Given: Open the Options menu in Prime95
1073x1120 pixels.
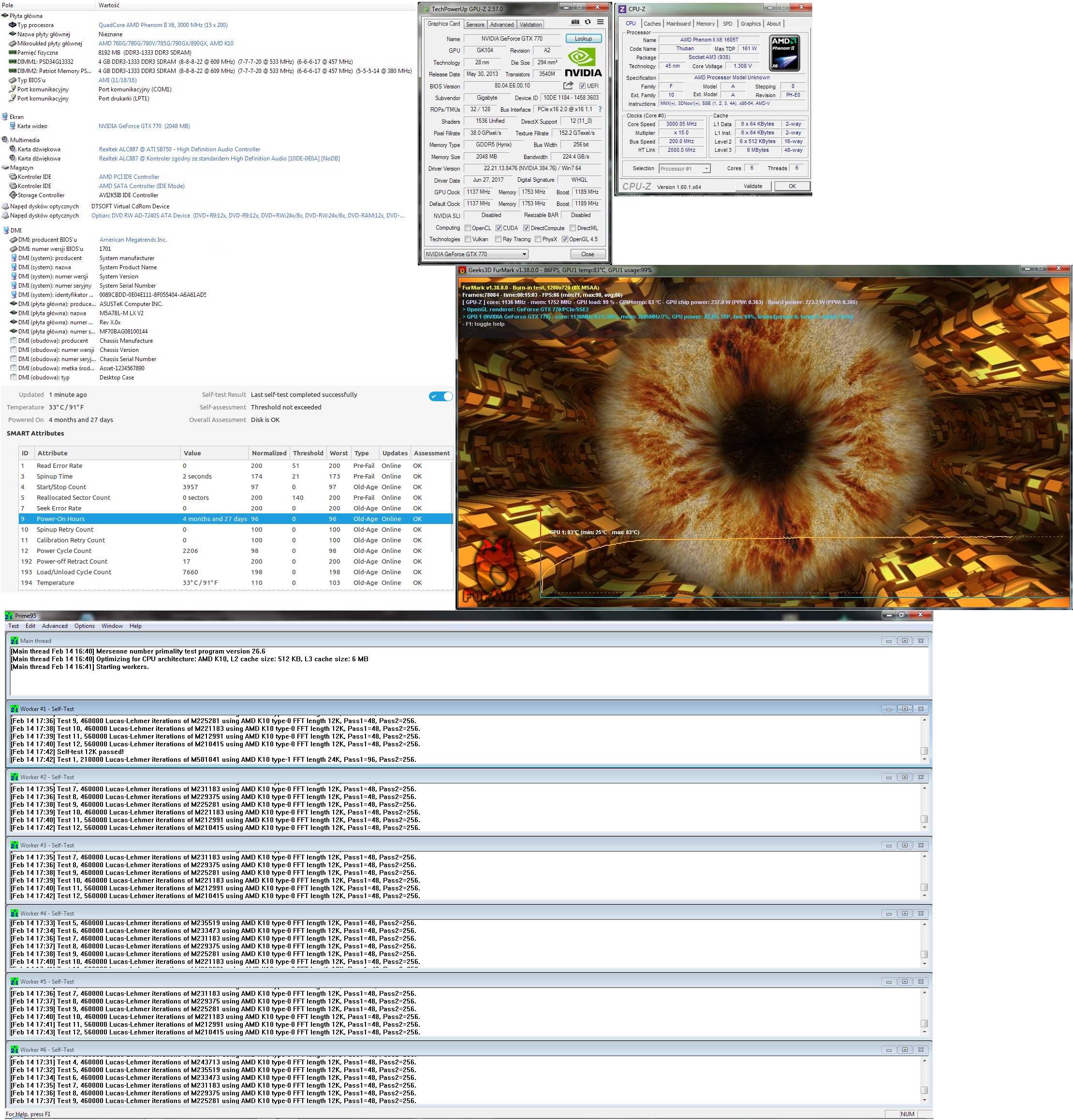Looking at the screenshot, I should (85, 626).
